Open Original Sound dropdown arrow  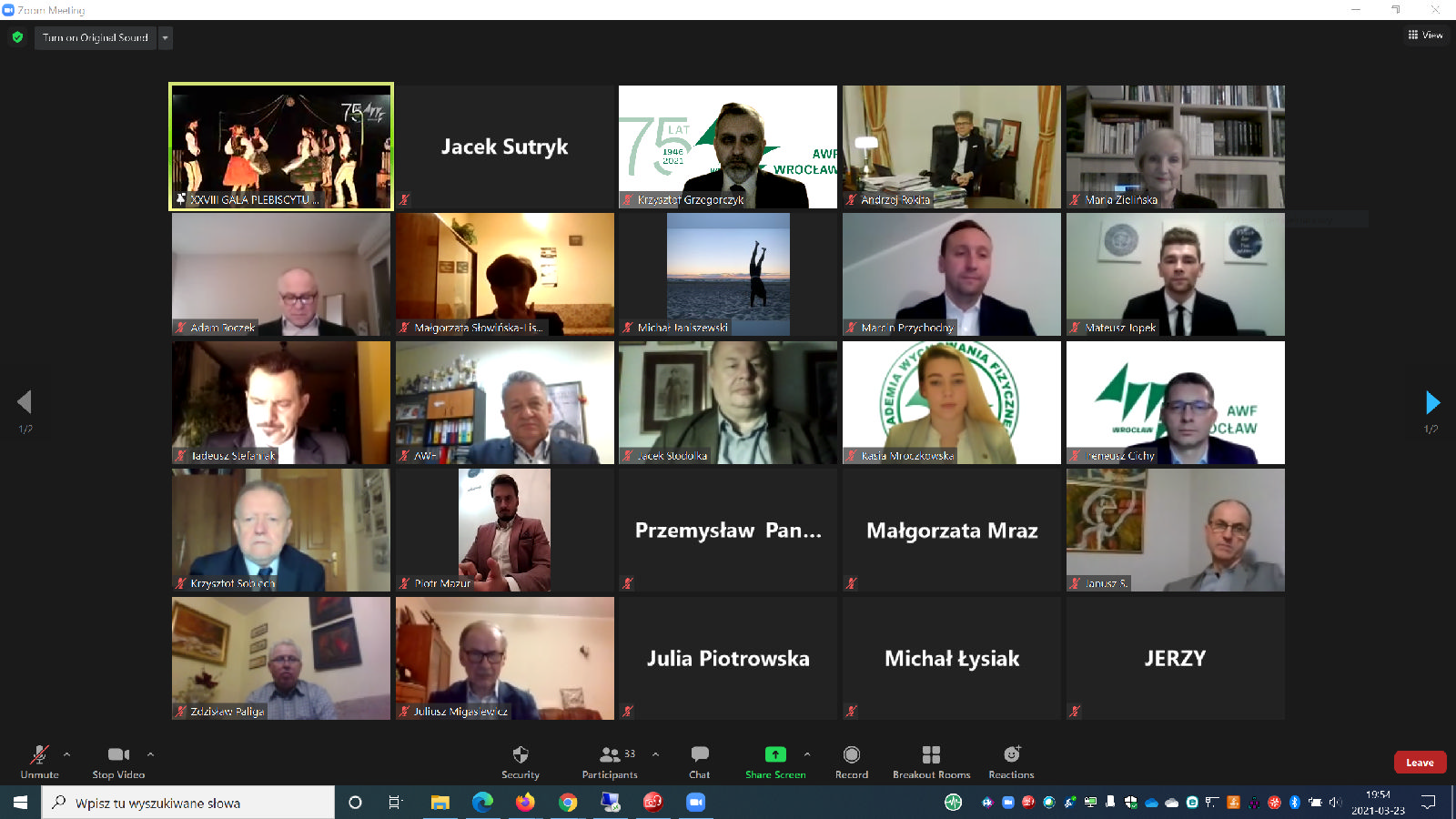[x=165, y=37]
